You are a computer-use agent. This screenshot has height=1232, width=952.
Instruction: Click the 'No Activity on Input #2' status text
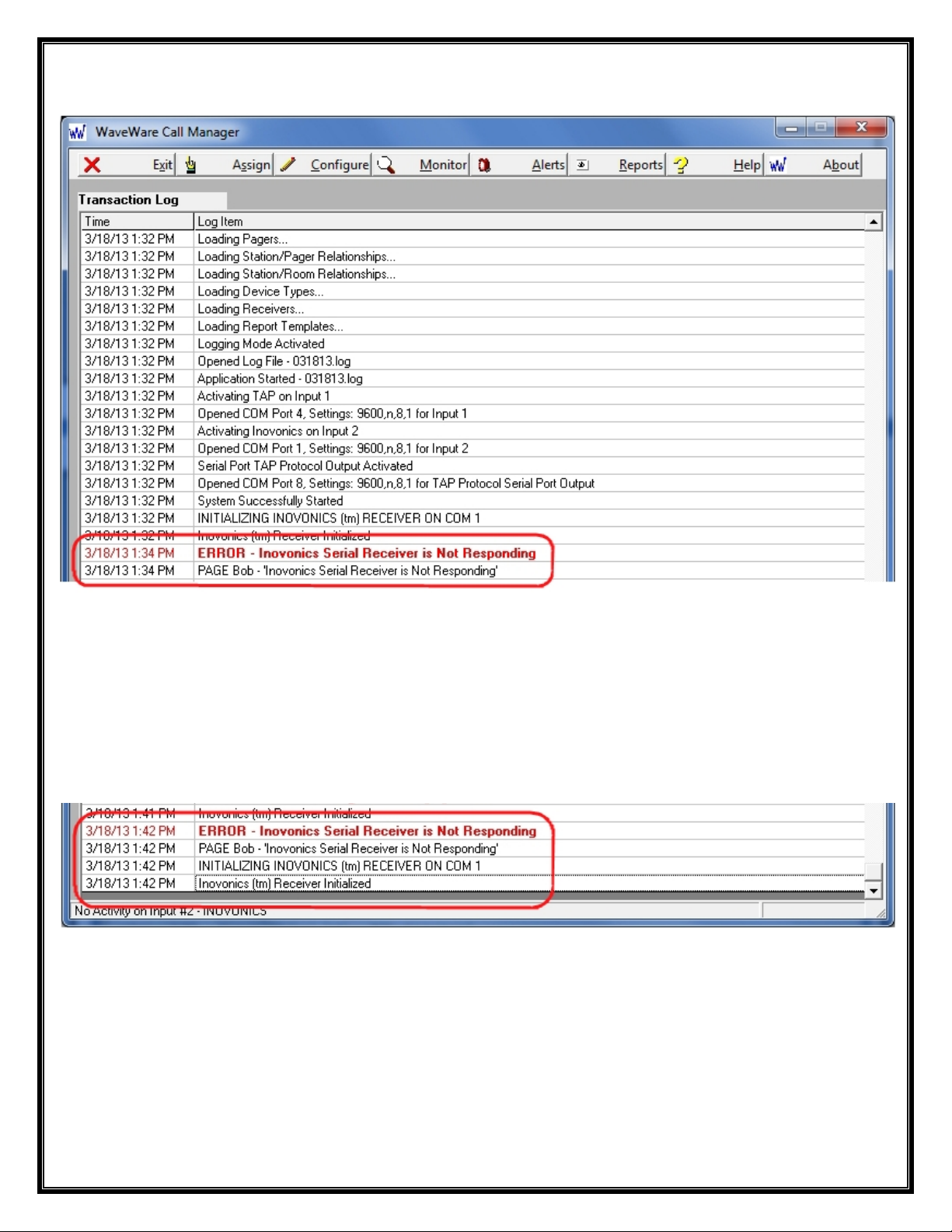[170, 911]
